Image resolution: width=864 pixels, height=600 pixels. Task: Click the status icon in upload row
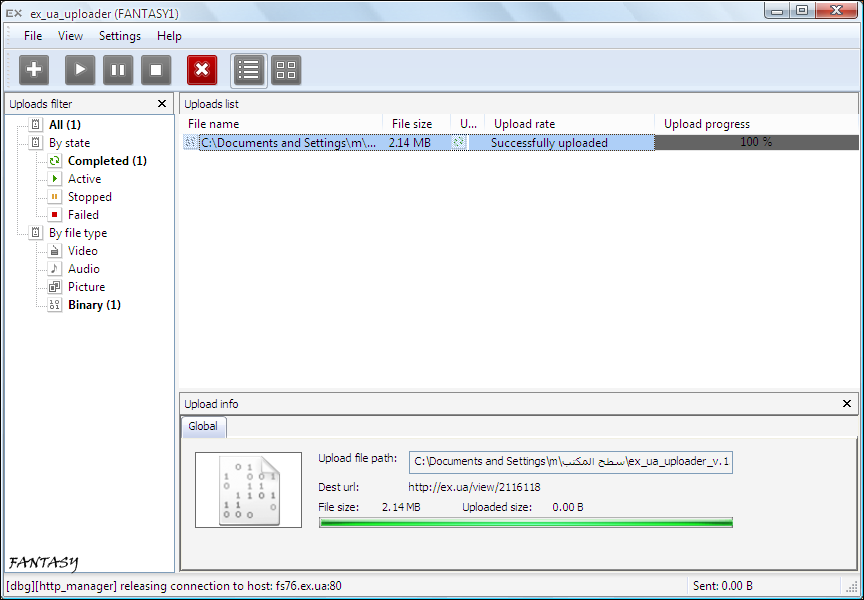pyautogui.click(x=458, y=143)
